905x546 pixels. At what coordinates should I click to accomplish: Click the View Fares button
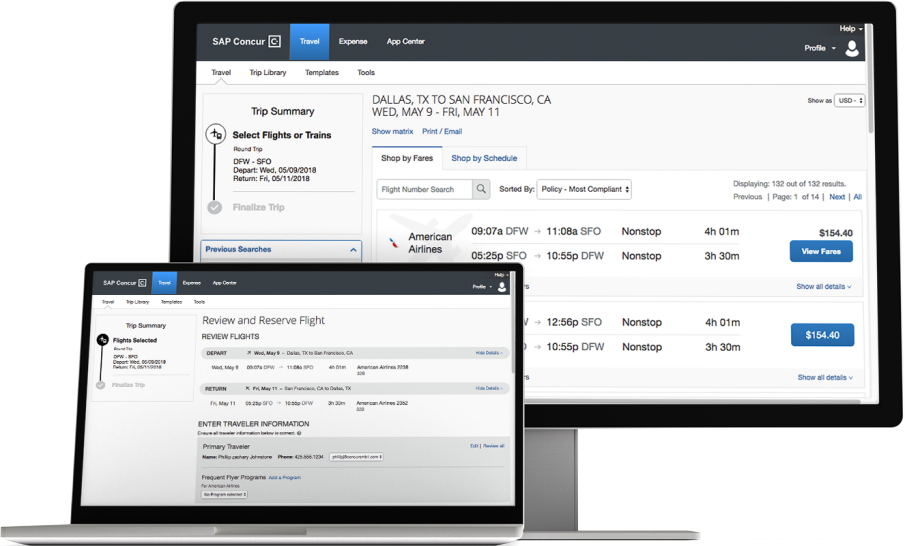click(821, 252)
